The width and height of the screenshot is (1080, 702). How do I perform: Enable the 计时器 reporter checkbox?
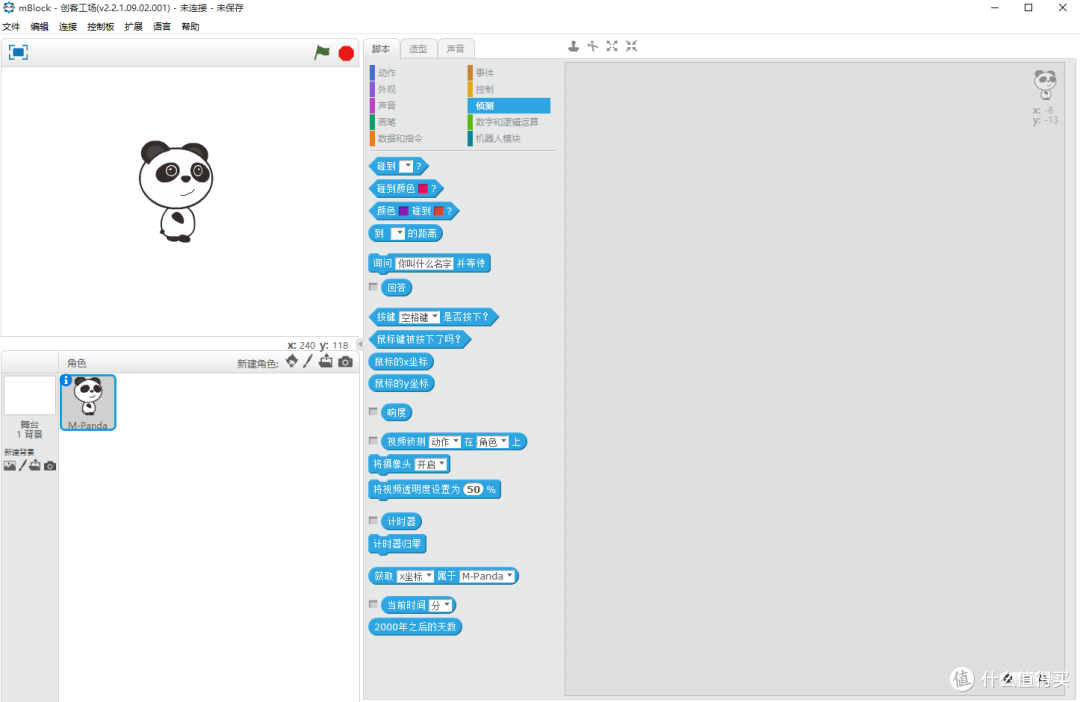click(373, 520)
